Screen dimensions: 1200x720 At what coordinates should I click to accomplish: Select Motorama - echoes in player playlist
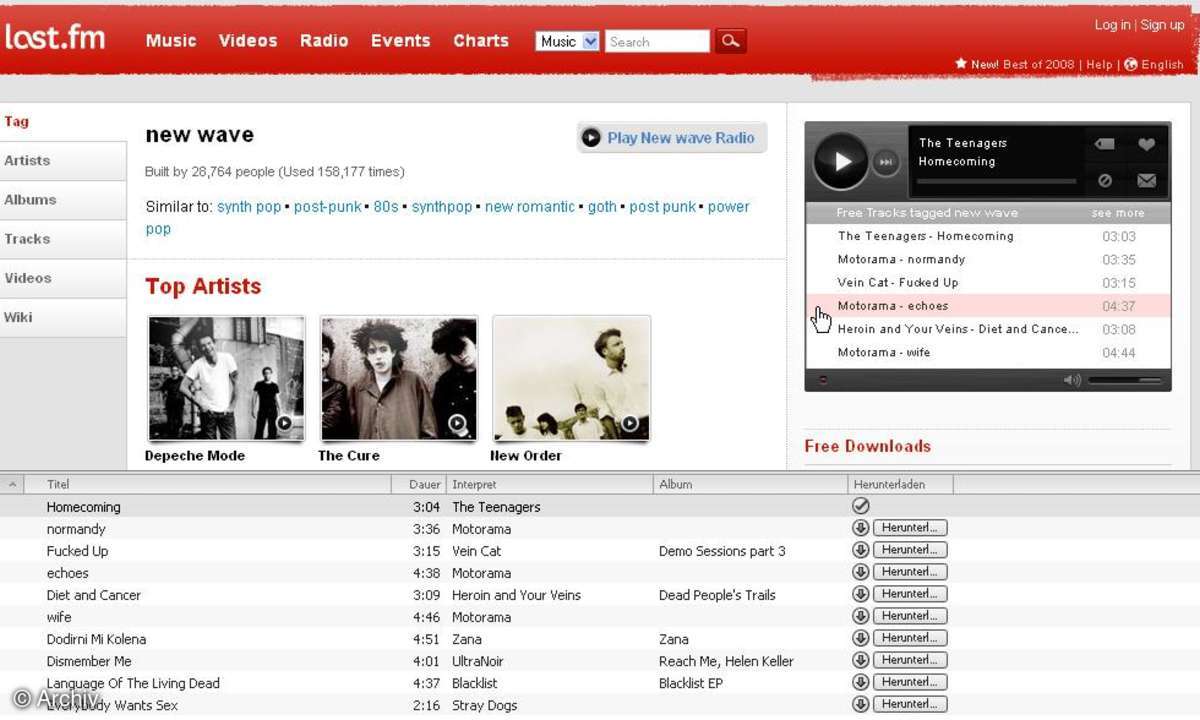988,306
